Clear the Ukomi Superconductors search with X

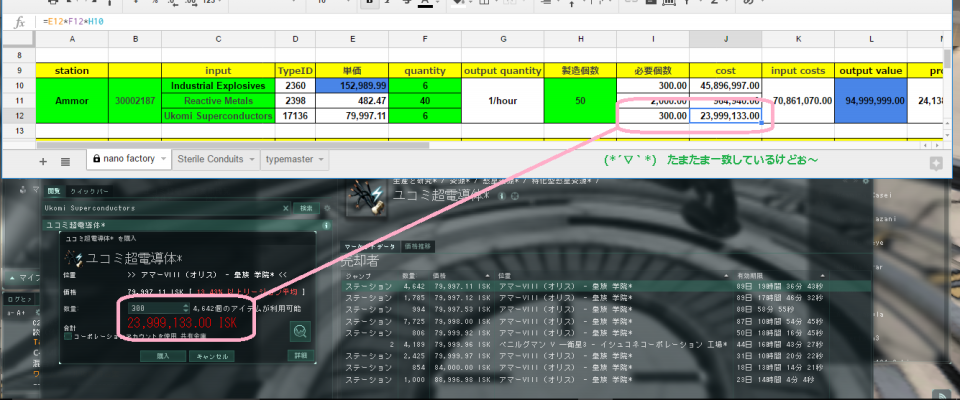pos(286,208)
